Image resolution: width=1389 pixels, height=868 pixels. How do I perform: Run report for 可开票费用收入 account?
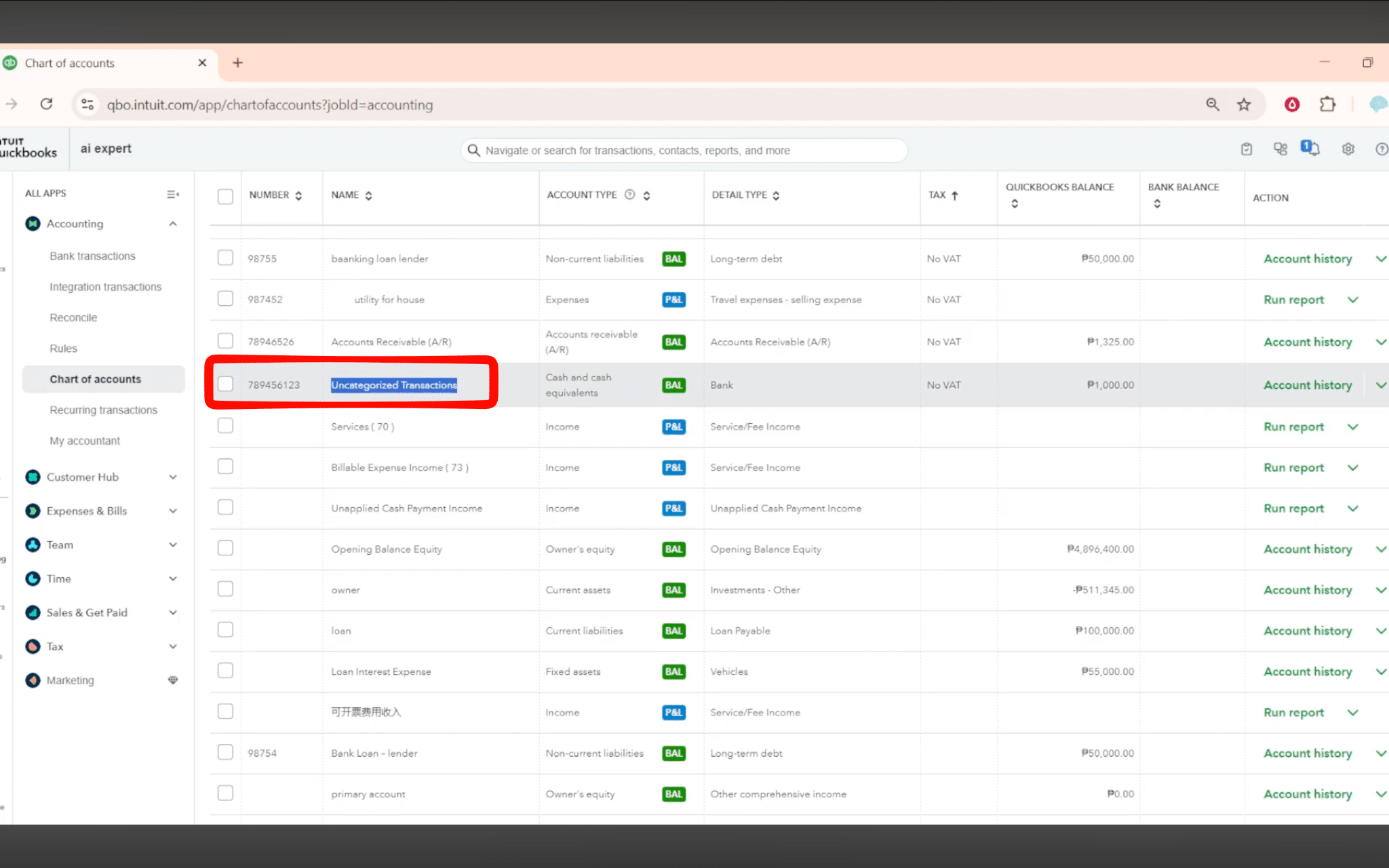1293,712
